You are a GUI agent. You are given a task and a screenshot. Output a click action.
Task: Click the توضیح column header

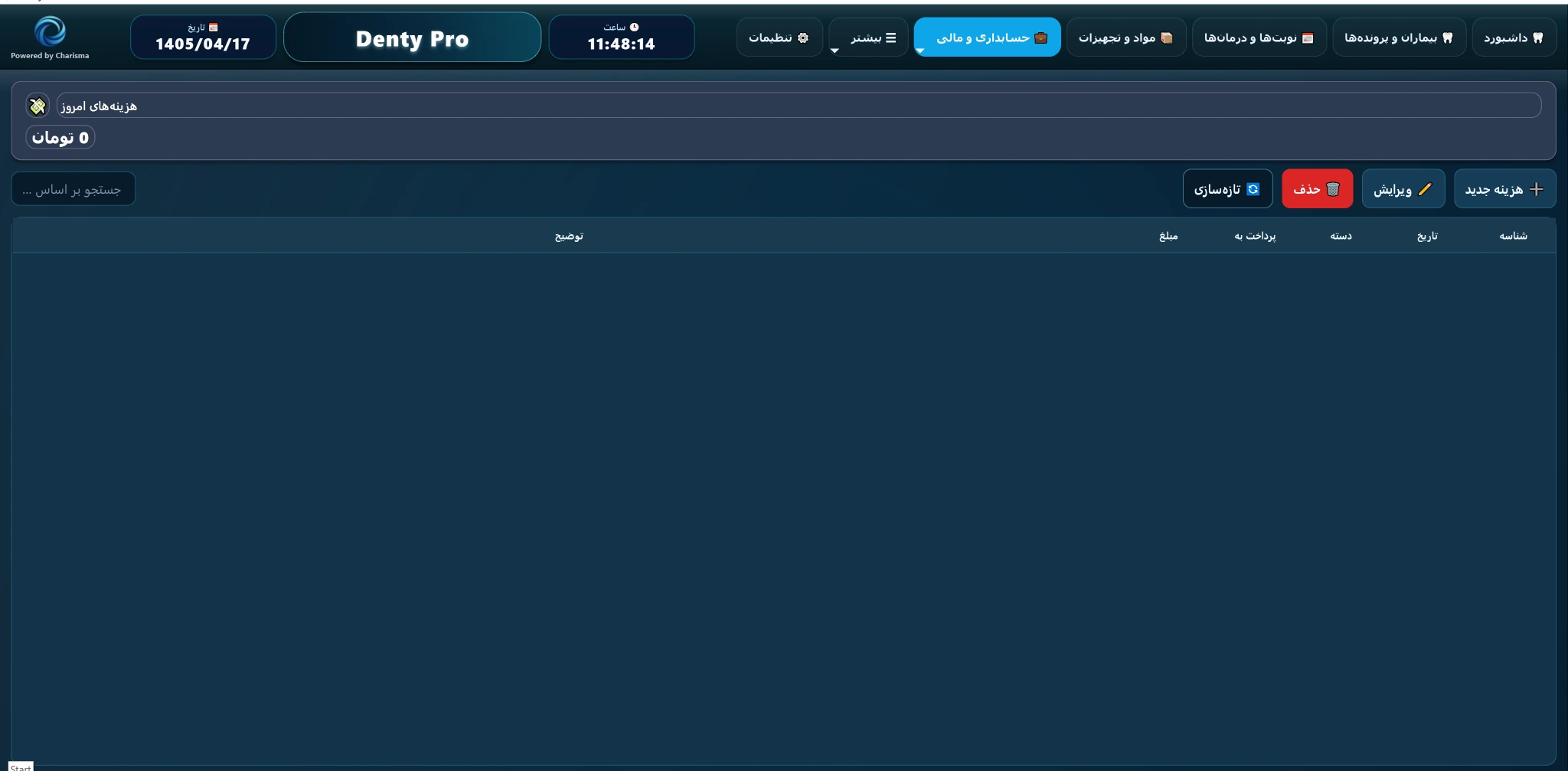(x=569, y=236)
